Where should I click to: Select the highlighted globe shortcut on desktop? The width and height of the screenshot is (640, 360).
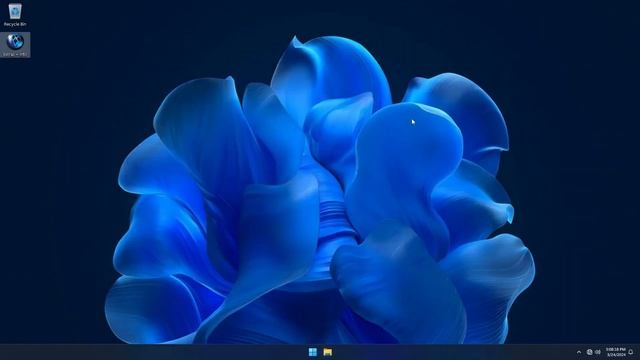tap(15, 45)
